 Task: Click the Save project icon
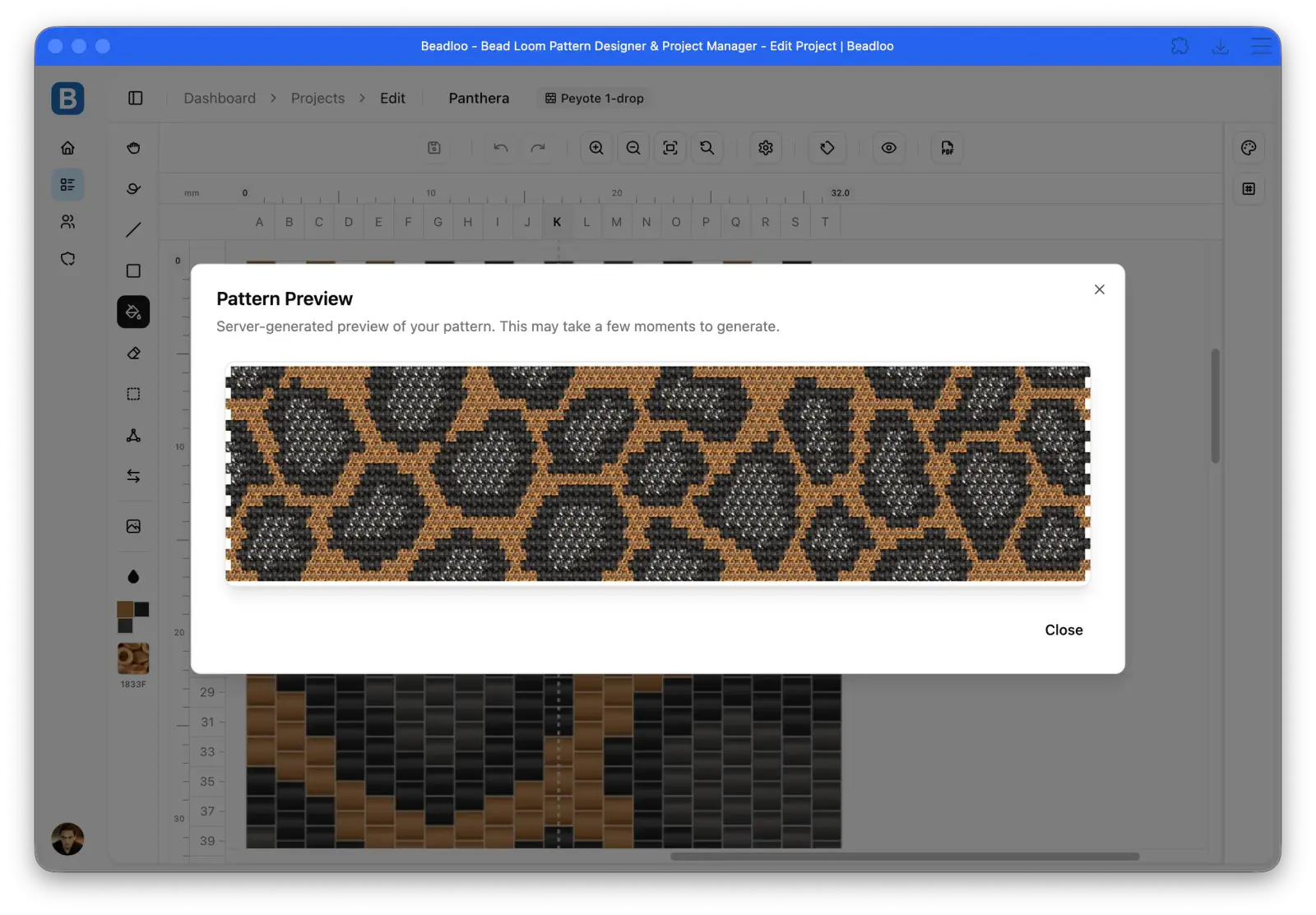434,148
